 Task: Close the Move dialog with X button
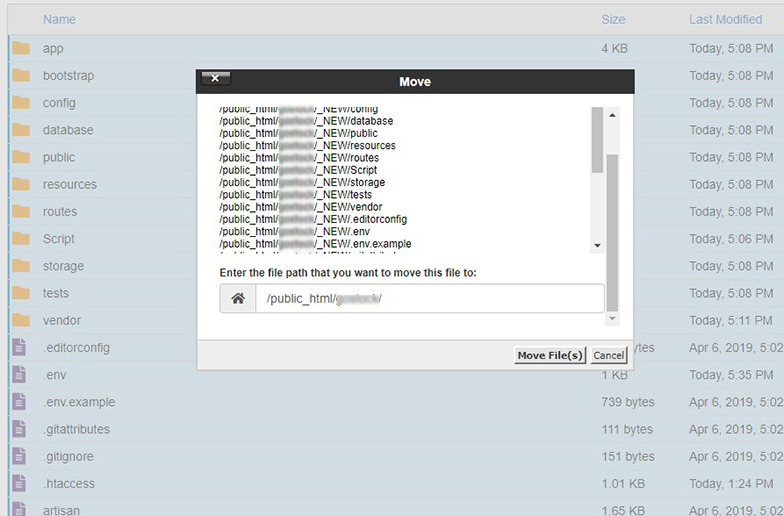coord(216,79)
